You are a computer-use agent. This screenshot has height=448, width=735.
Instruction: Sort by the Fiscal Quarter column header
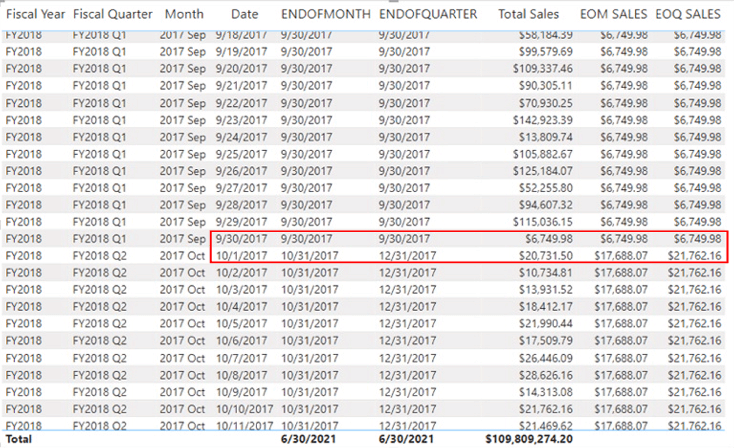[x=112, y=15]
